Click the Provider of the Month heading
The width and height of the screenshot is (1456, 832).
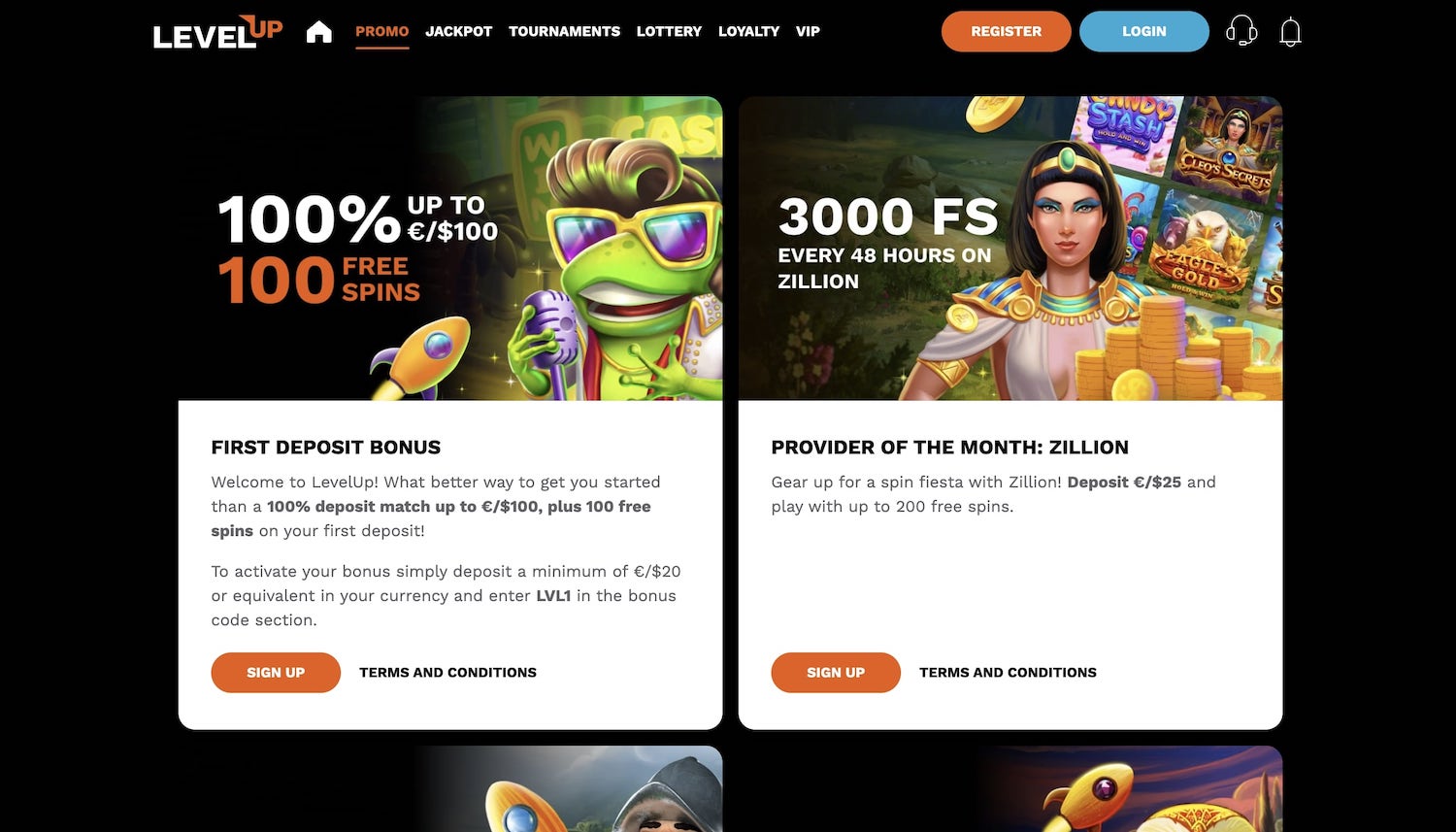(949, 448)
